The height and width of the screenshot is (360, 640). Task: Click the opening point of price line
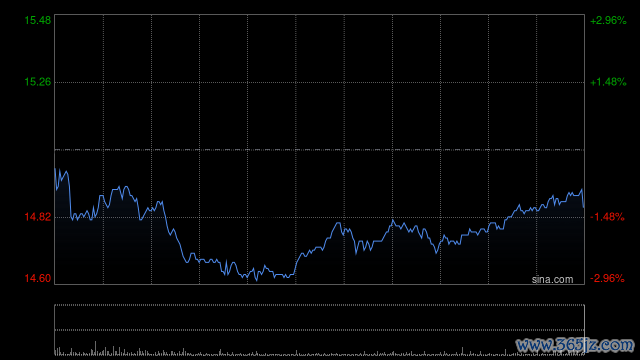coord(55,168)
